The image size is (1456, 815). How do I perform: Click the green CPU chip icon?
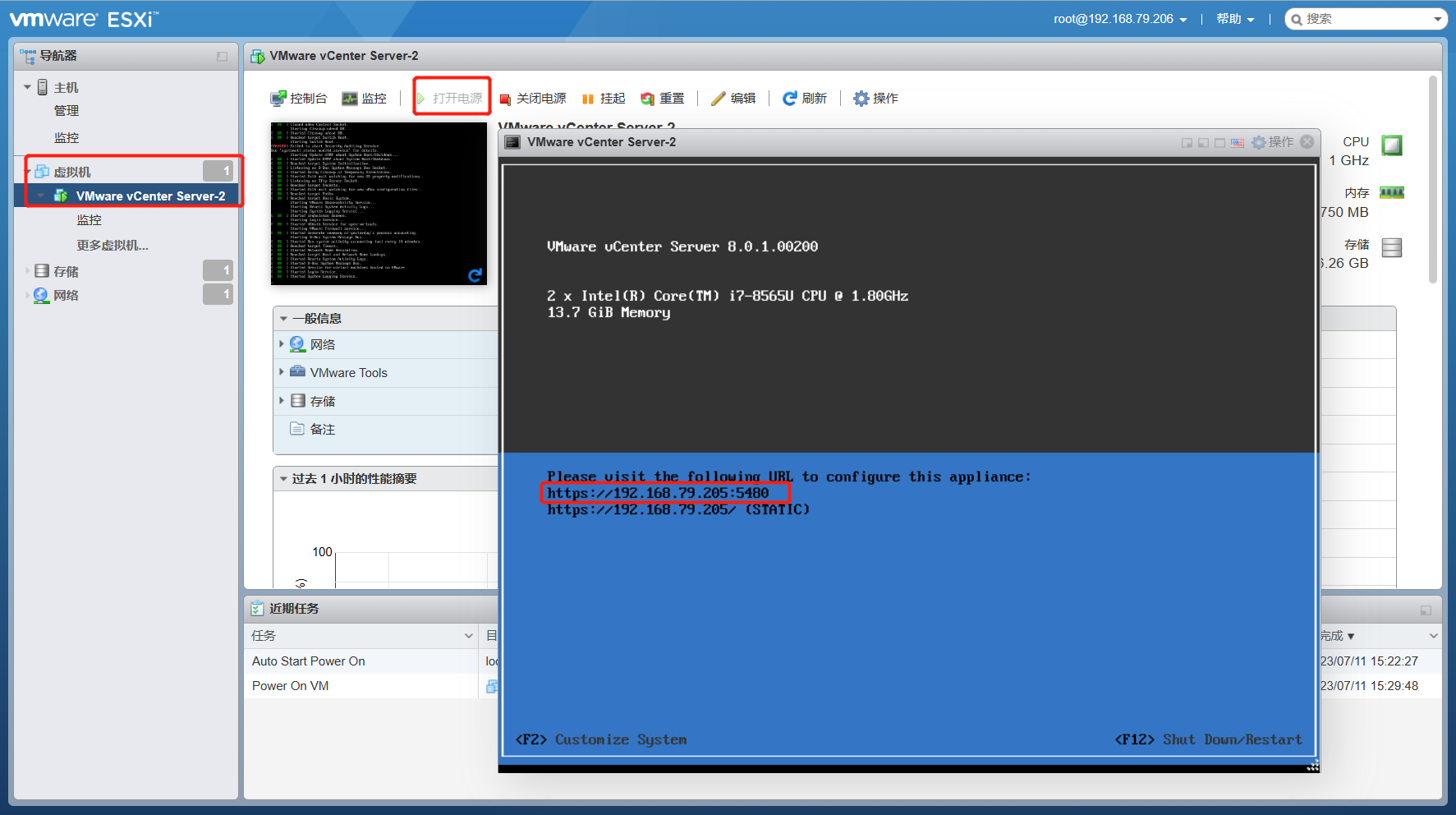click(1392, 145)
